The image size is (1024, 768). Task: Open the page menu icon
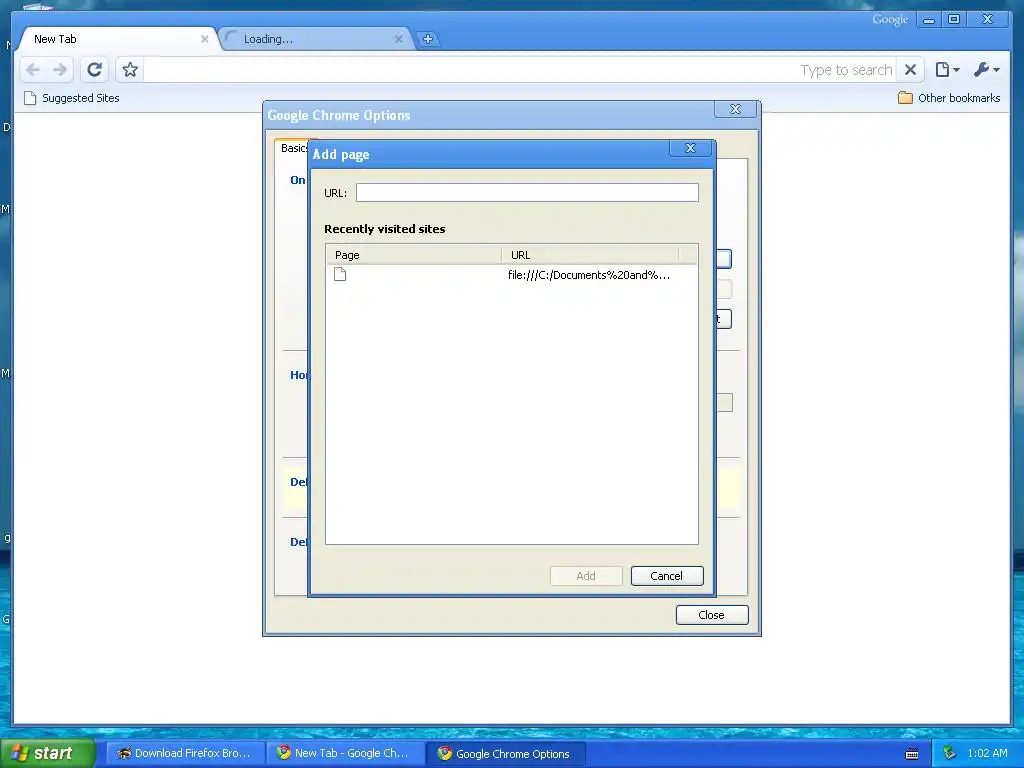tap(947, 70)
